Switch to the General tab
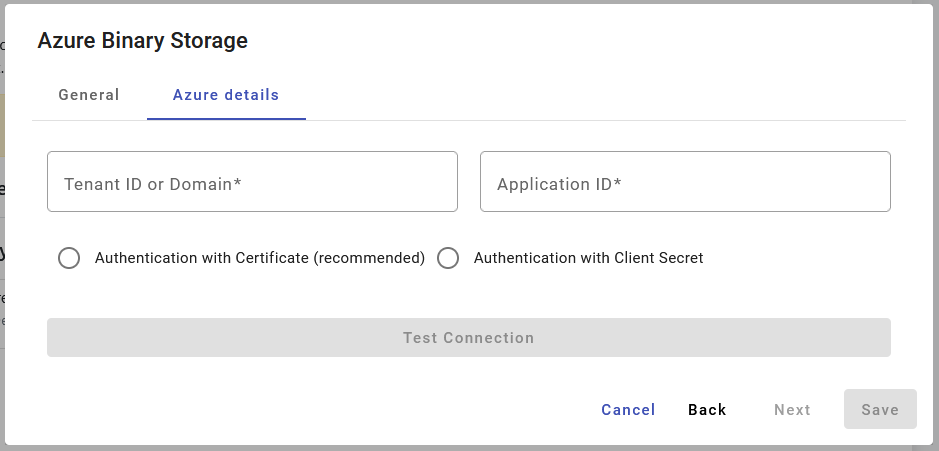The height and width of the screenshot is (451, 939). point(89,95)
